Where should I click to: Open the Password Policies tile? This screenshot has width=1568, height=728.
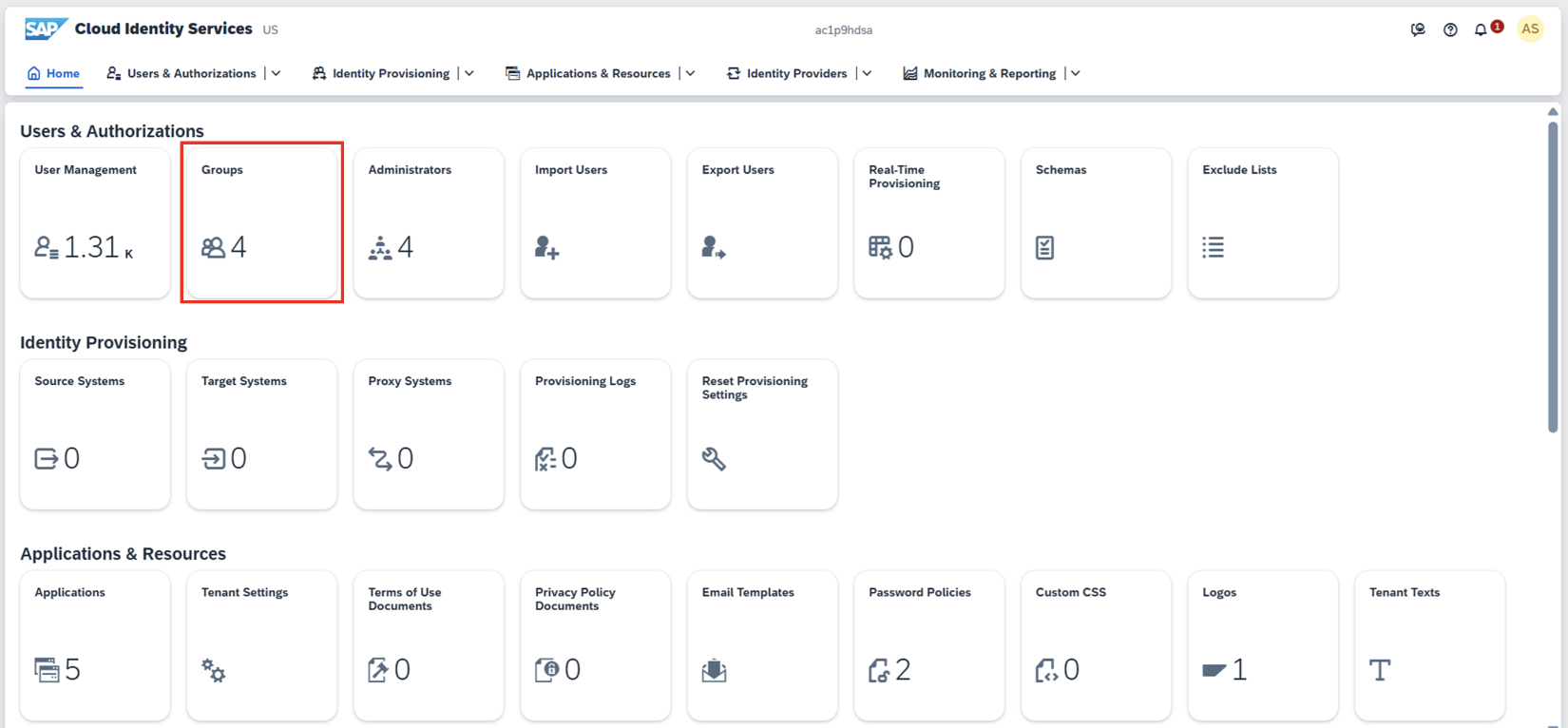(x=928, y=645)
